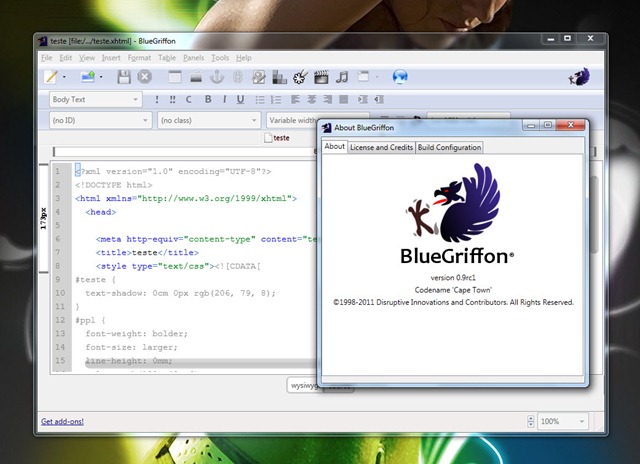Click the horizontal scrollbar in source editor
Screen dimensions: 640x464
[200, 363]
